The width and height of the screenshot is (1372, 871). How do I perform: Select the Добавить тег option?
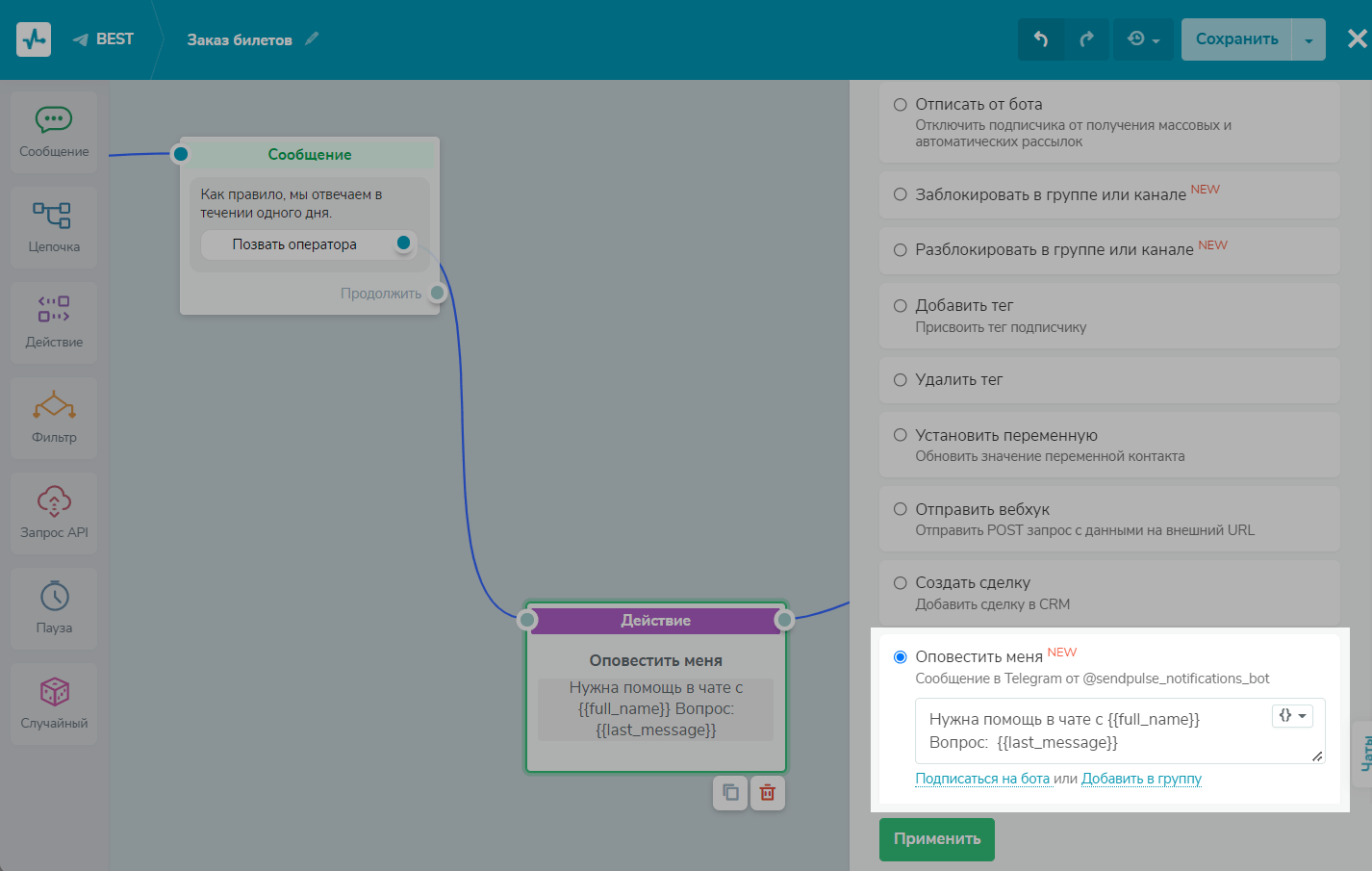coord(1109,316)
